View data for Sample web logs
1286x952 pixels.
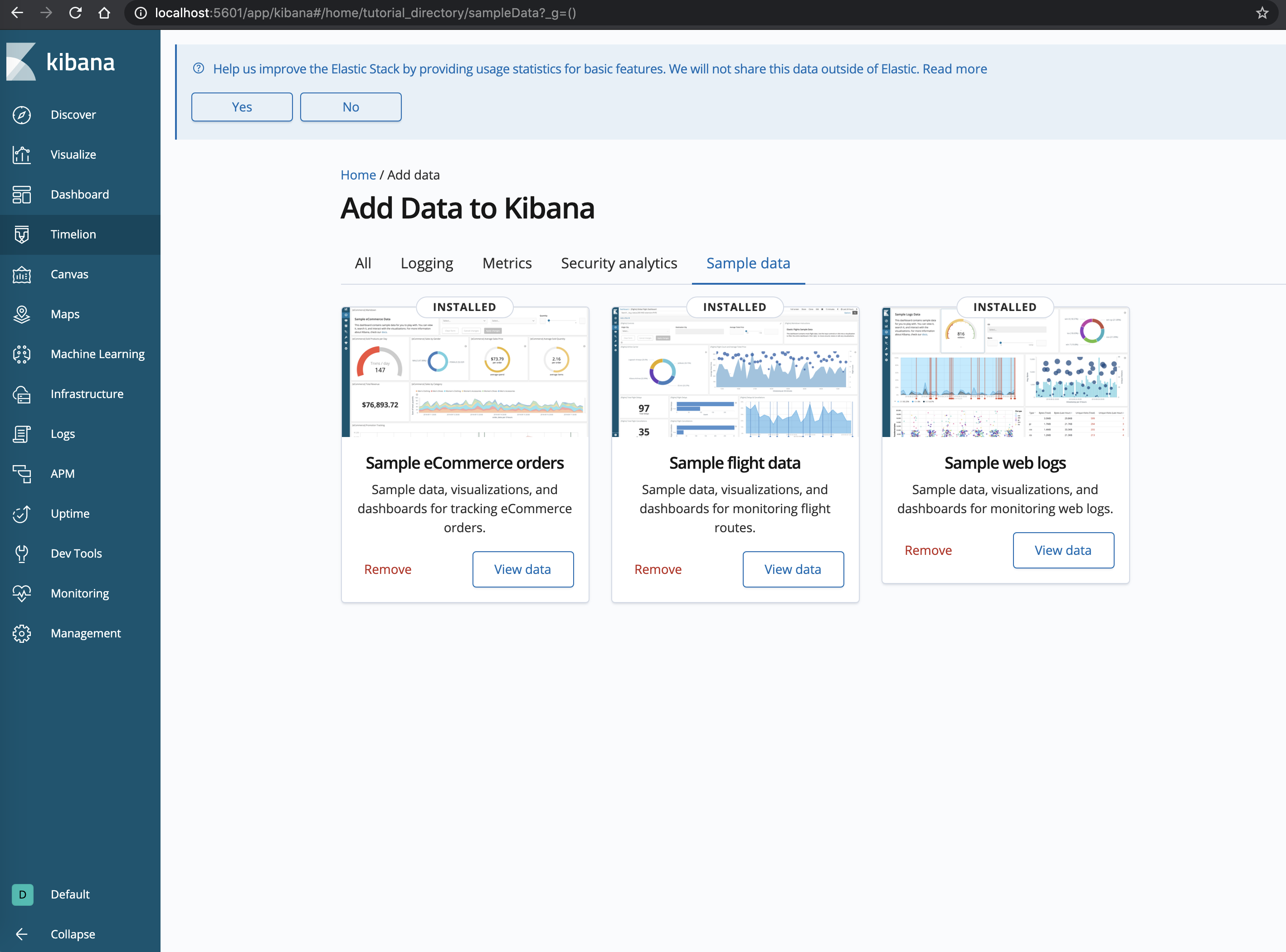[x=1063, y=550]
